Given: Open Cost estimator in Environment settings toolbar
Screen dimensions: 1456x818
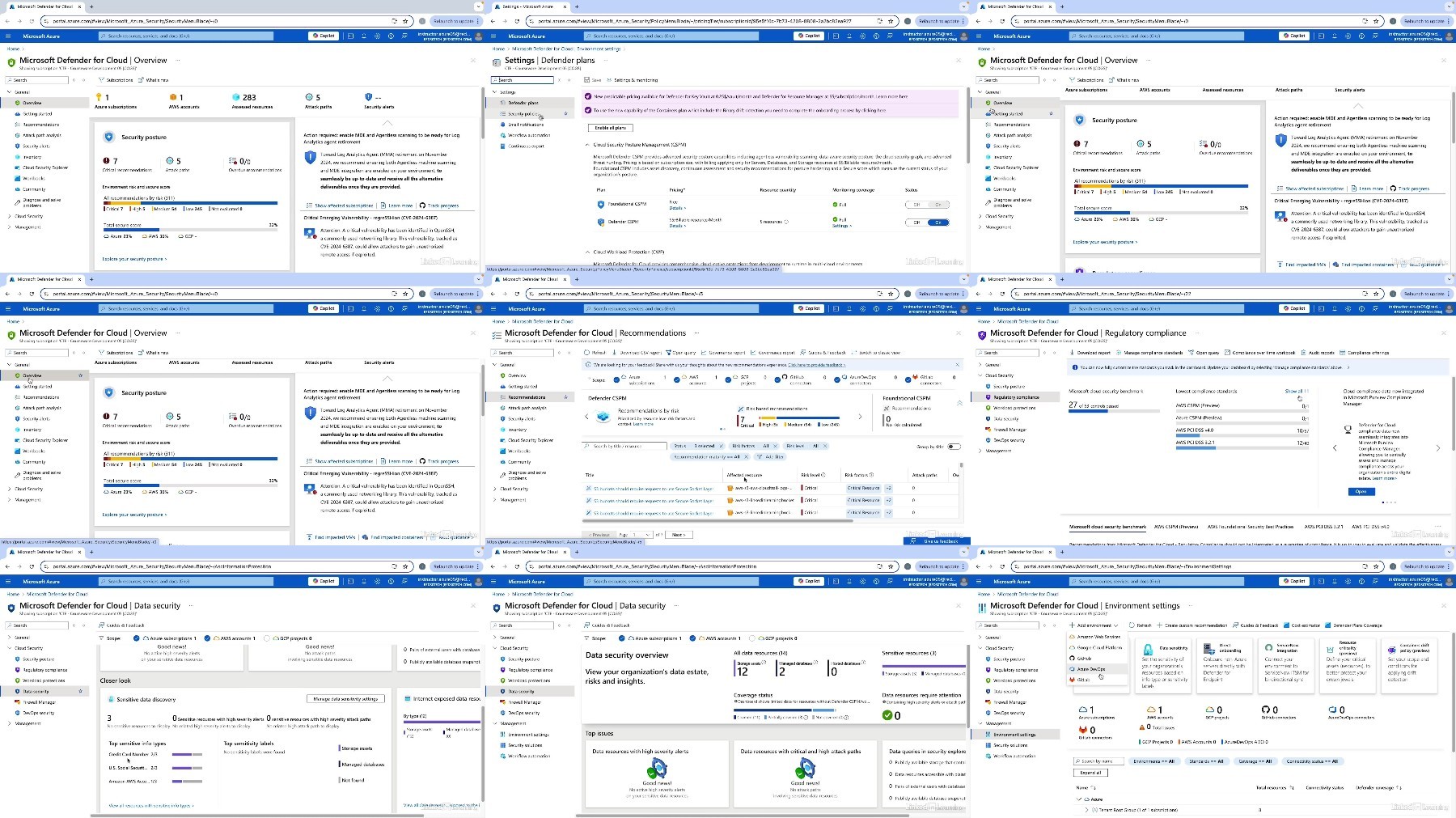Looking at the screenshot, I should click(1302, 625).
